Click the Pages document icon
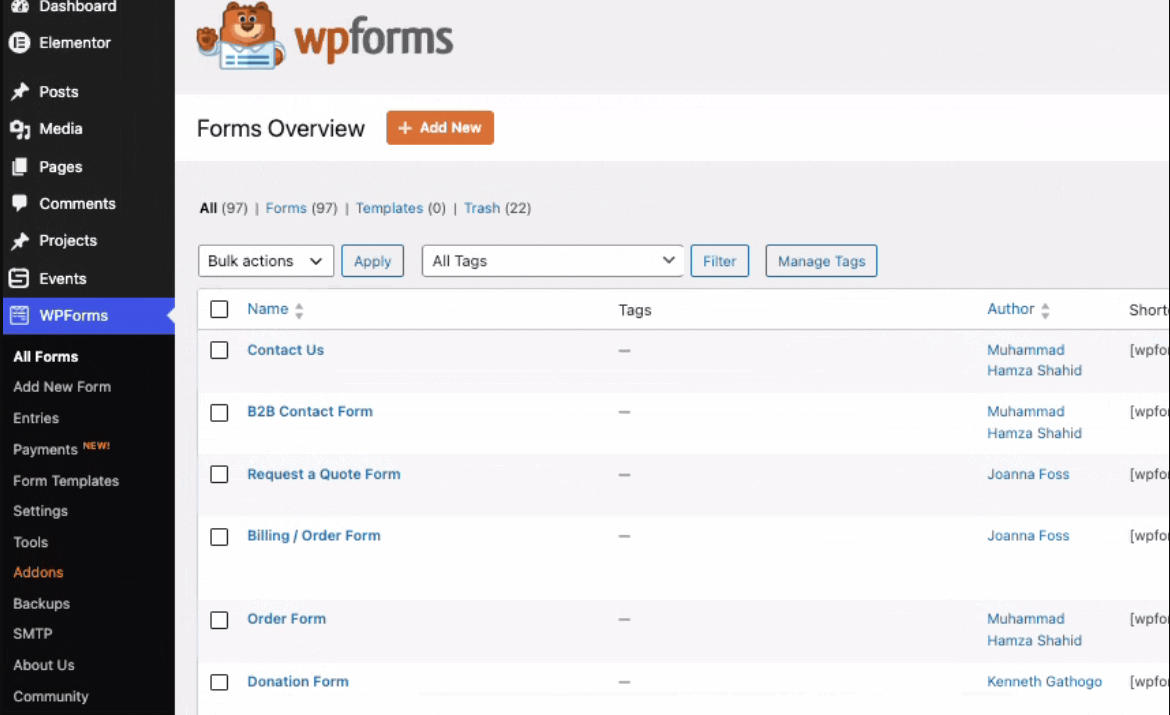 pos(19,166)
